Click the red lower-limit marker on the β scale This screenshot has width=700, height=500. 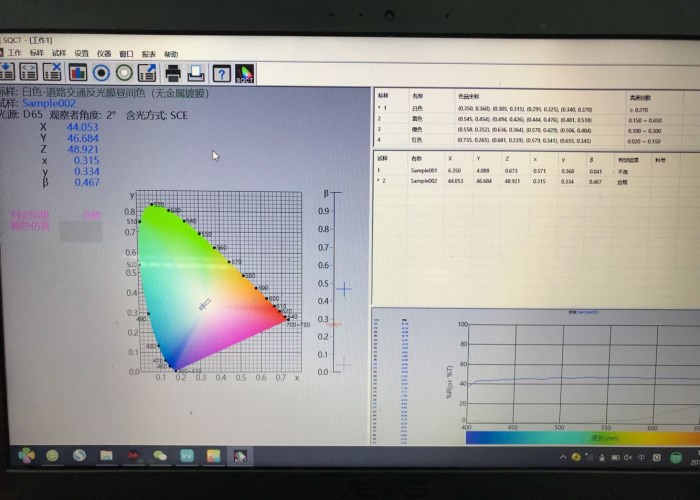(334, 325)
